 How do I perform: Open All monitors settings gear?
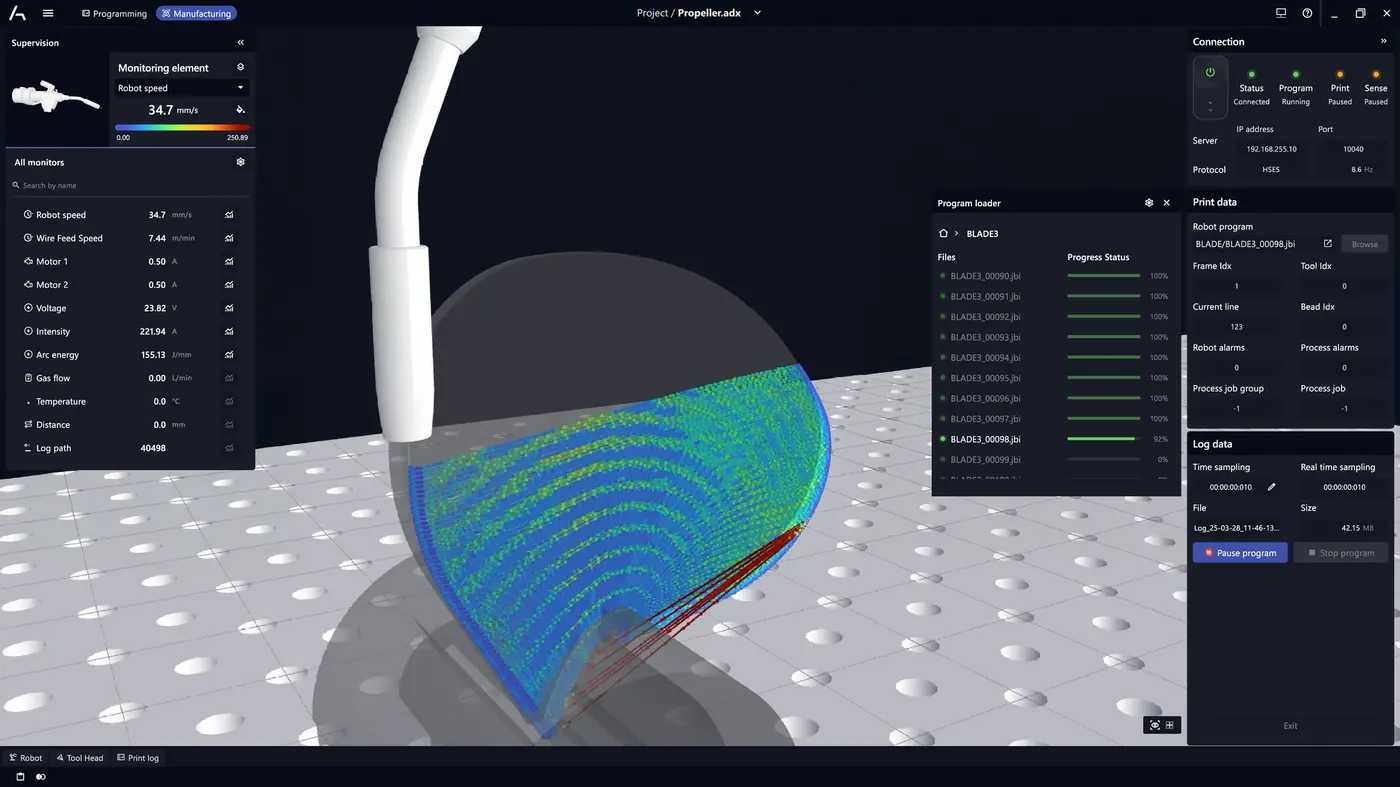coord(240,162)
